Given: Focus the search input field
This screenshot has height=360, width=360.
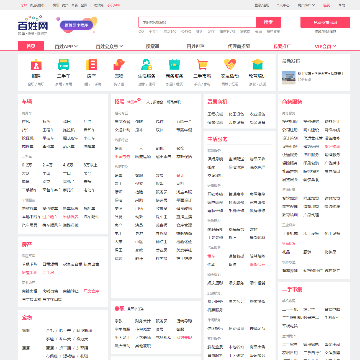Looking at the screenshot, I should [197, 22].
